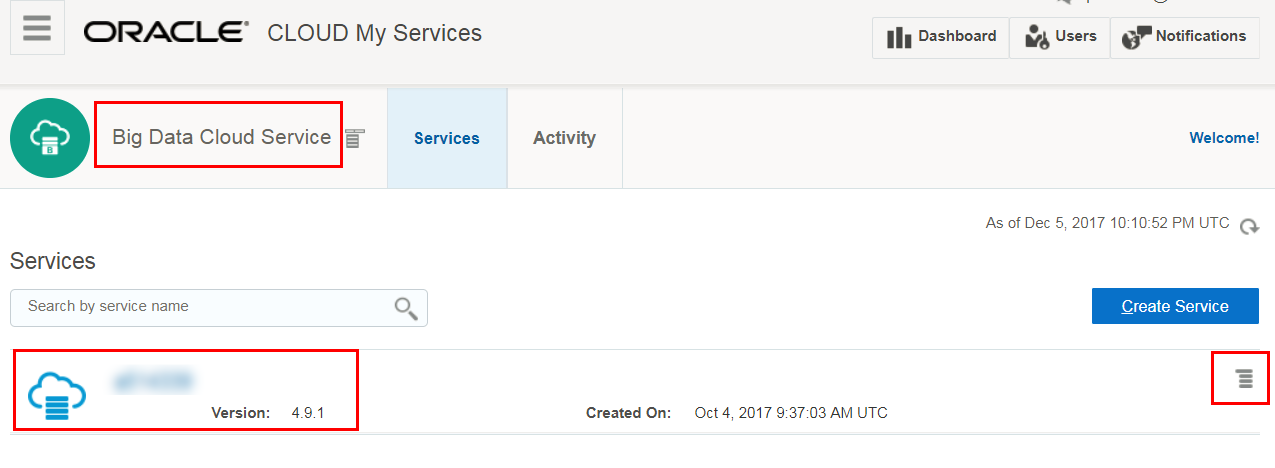Open the hamburger navigation menu
Image resolution: width=1275 pixels, height=468 pixels.
coord(37,28)
